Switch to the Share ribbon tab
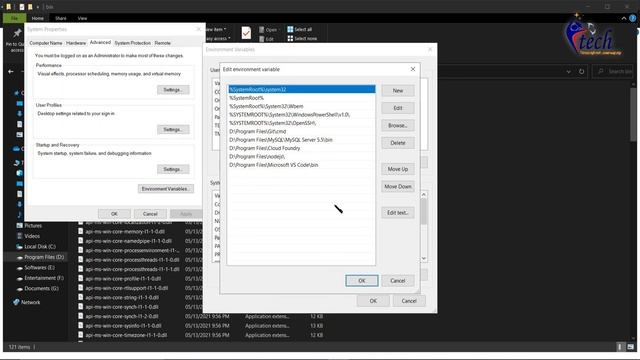The height and width of the screenshot is (360, 640). 61,18
